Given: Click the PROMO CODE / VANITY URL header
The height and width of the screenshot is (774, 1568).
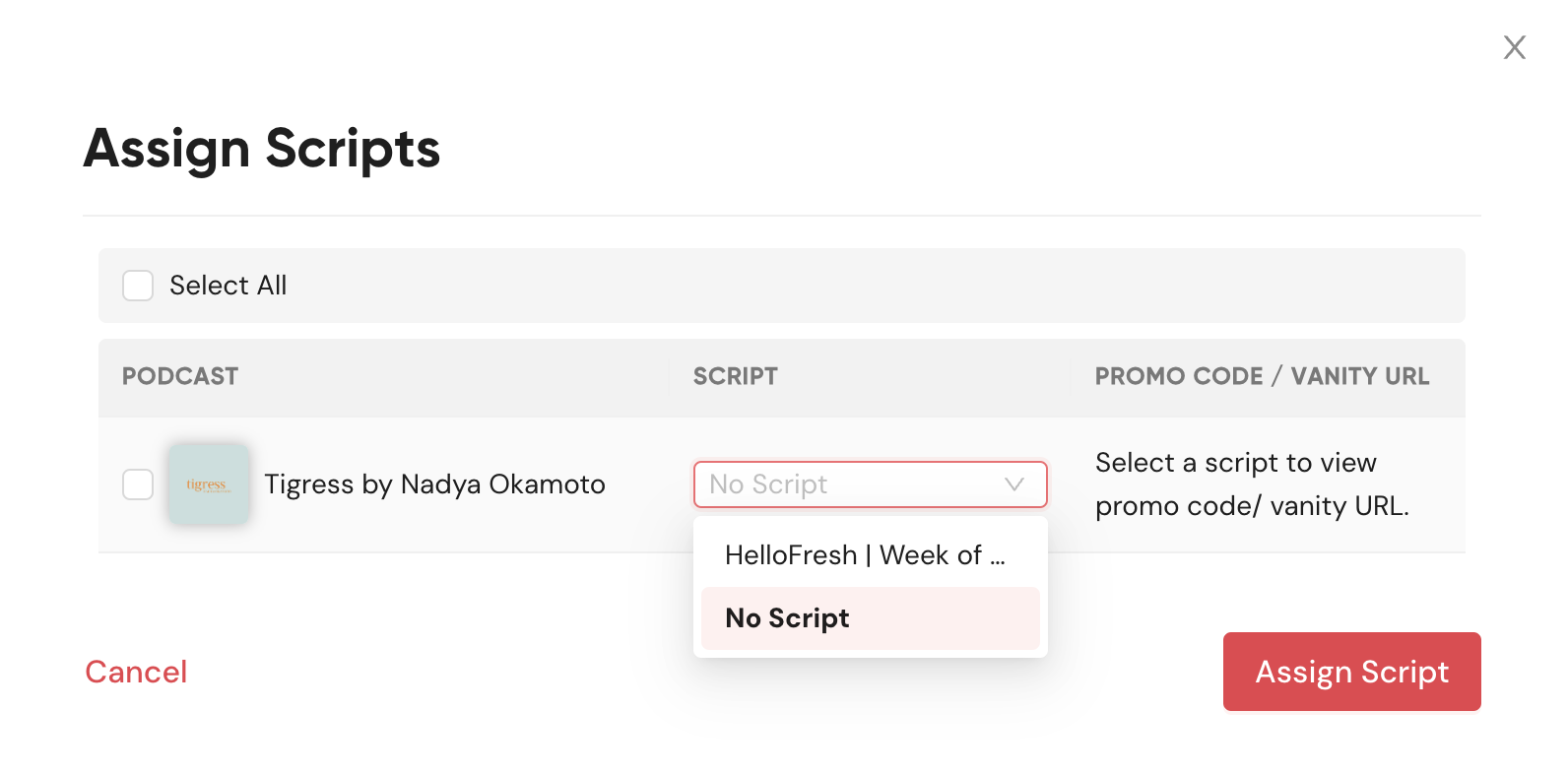Looking at the screenshot, I should [1262, 376].
